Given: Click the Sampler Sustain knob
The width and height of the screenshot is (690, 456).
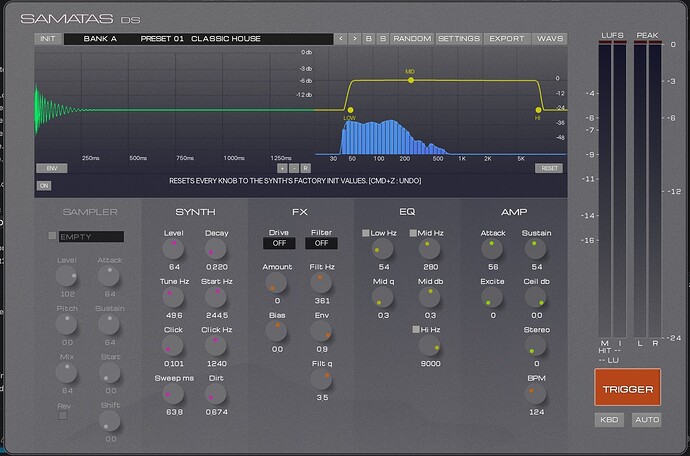Looking at the screenshot, I should pyautogui.click(x=109, y=324).
